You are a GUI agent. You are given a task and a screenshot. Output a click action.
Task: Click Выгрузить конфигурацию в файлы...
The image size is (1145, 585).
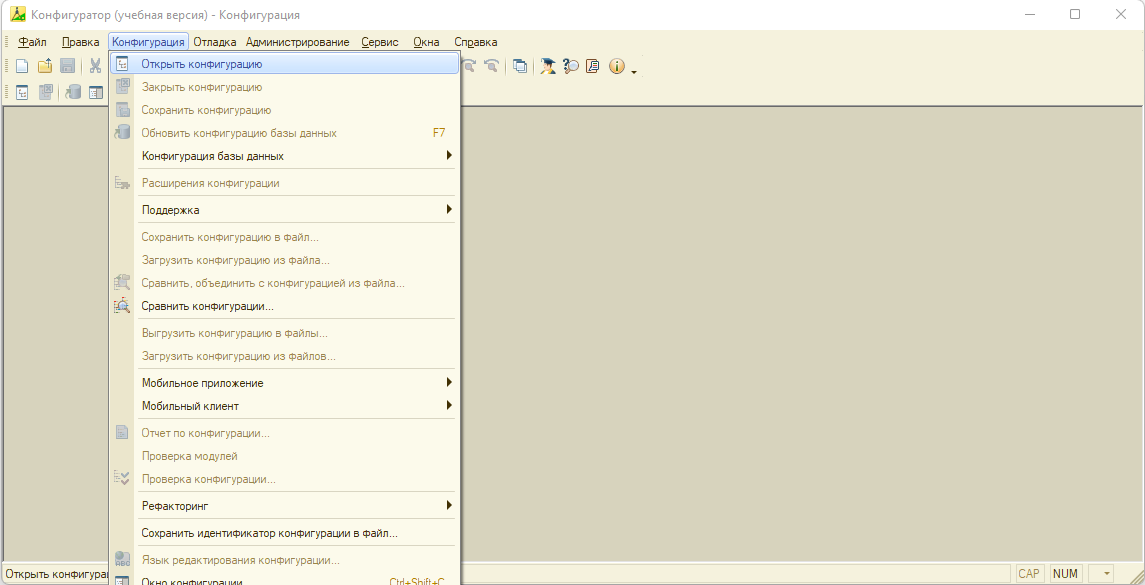tap(284, 333)
